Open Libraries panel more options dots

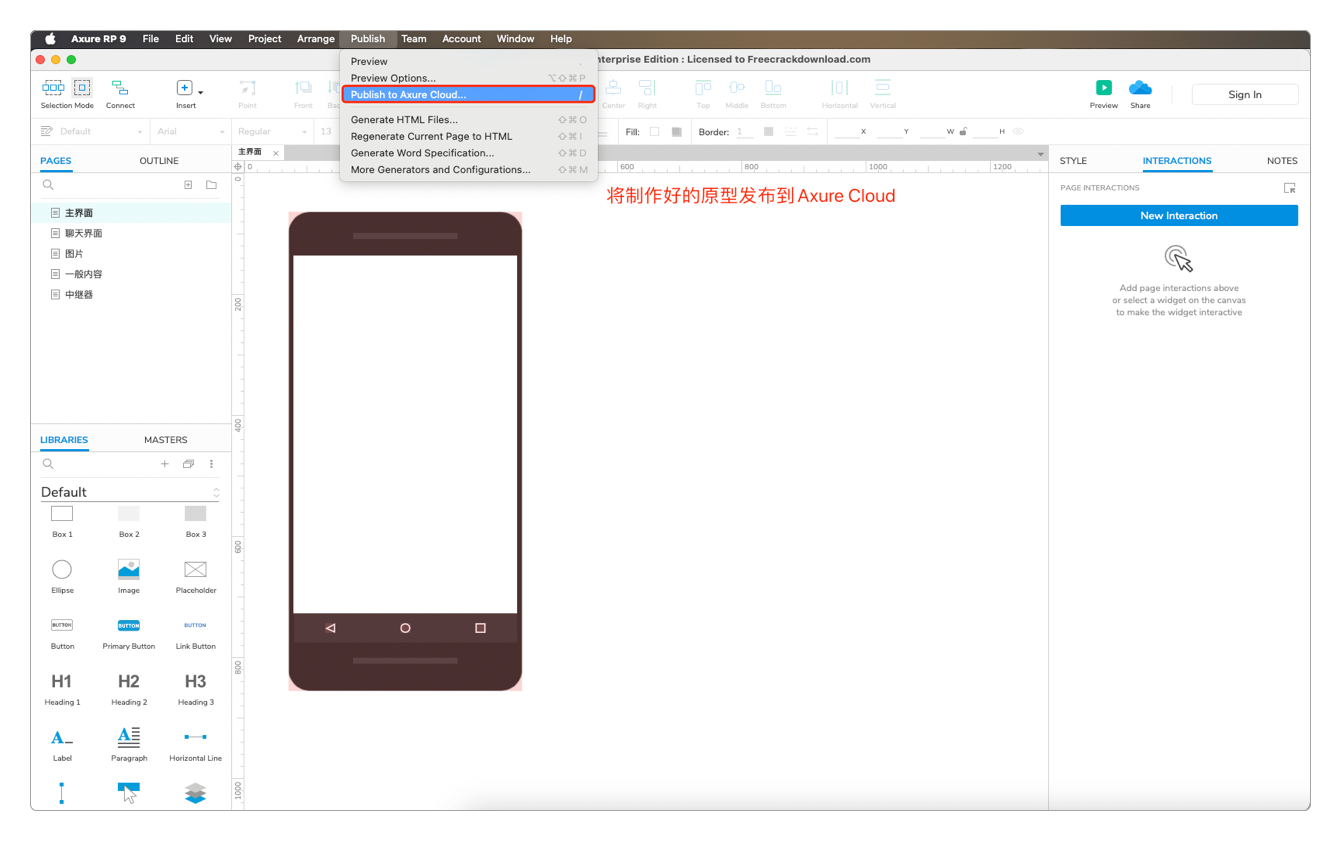coord(211,464)
